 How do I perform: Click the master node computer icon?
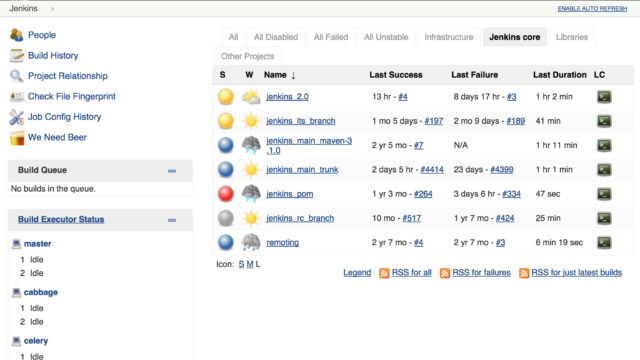pos(16,244)
